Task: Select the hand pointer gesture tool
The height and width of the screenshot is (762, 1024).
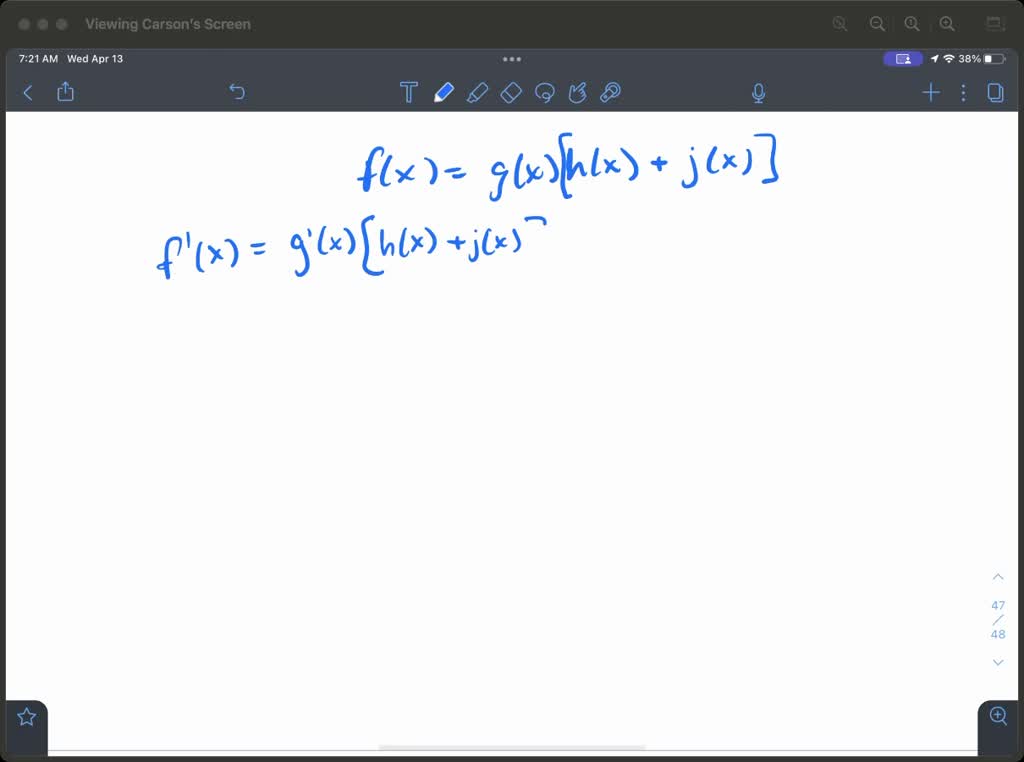Action: 578,92
